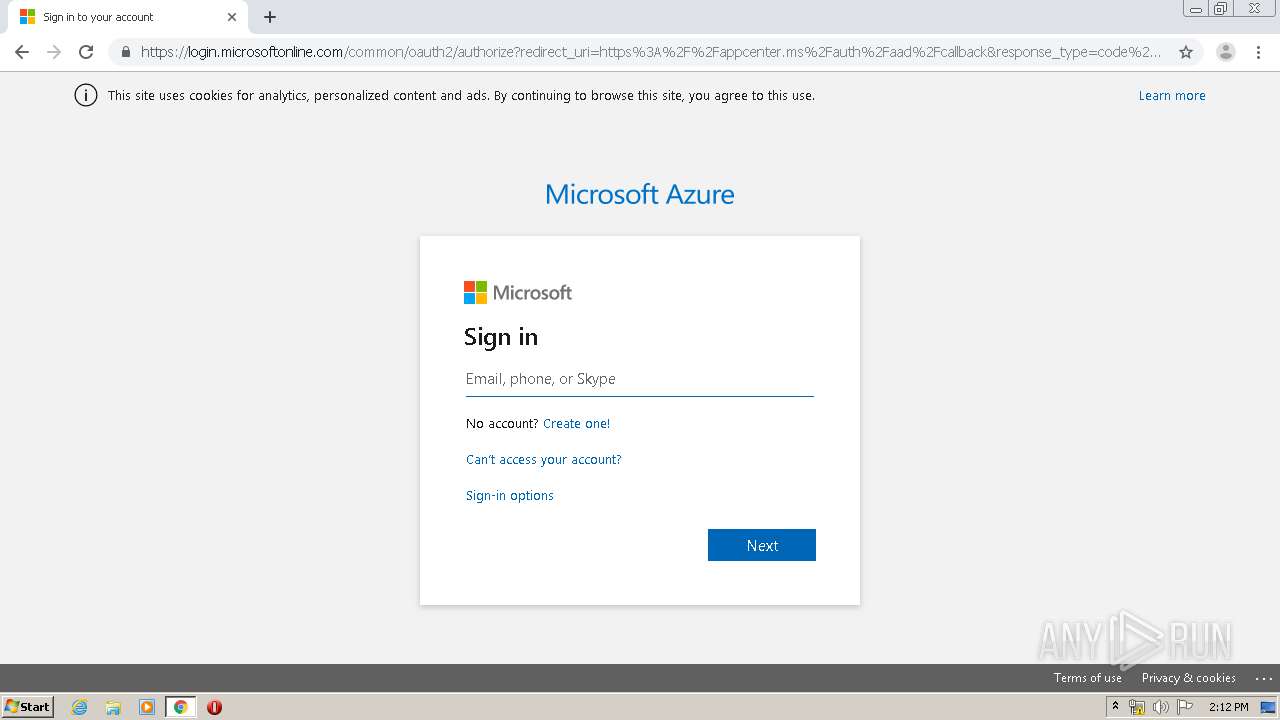Screen dimensions: 1280x720
Task: Bookmark page with the star icon
Action: pyautogui.click(x=1186, y=52)
